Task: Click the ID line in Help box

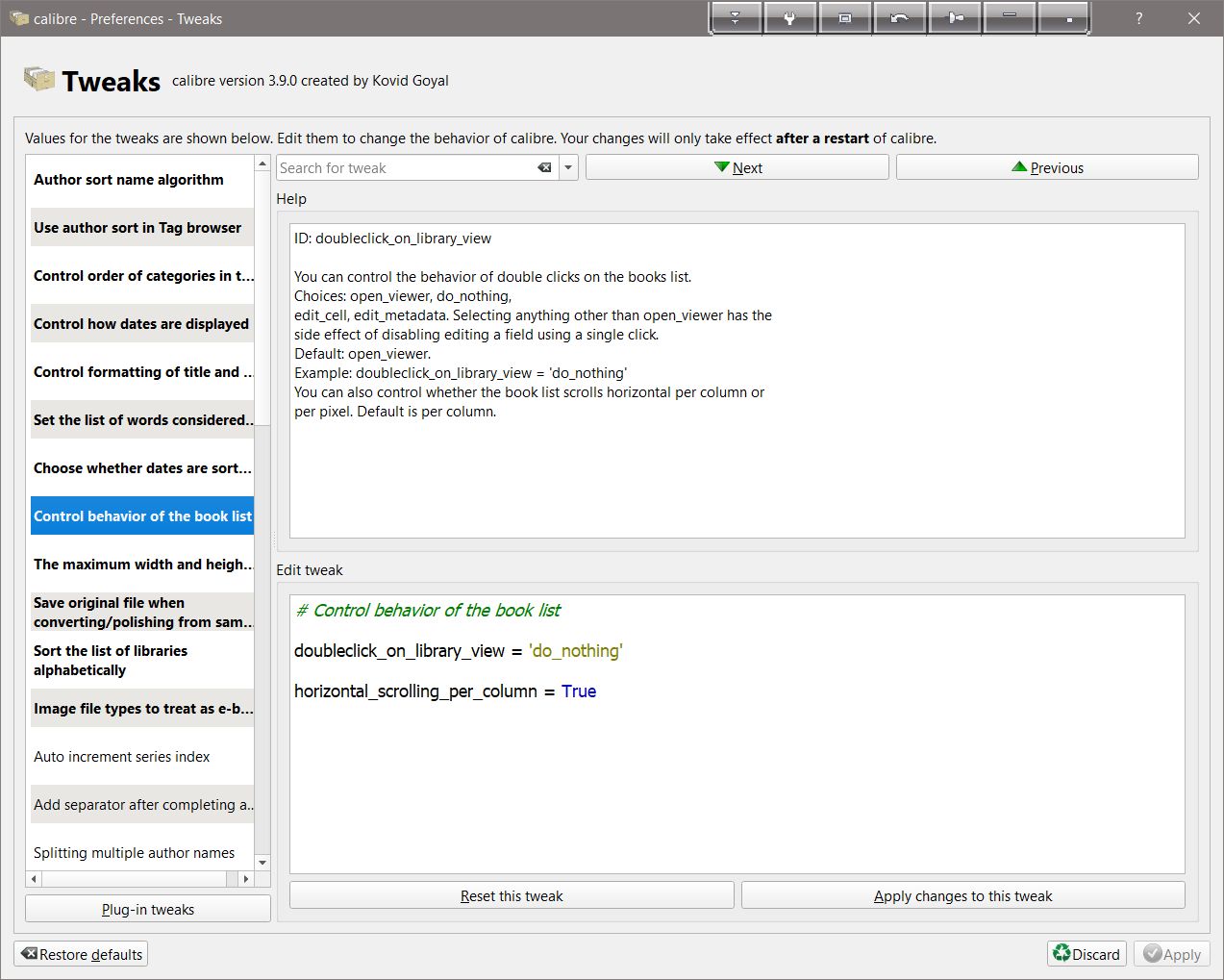Action: (x=392, y=239)
